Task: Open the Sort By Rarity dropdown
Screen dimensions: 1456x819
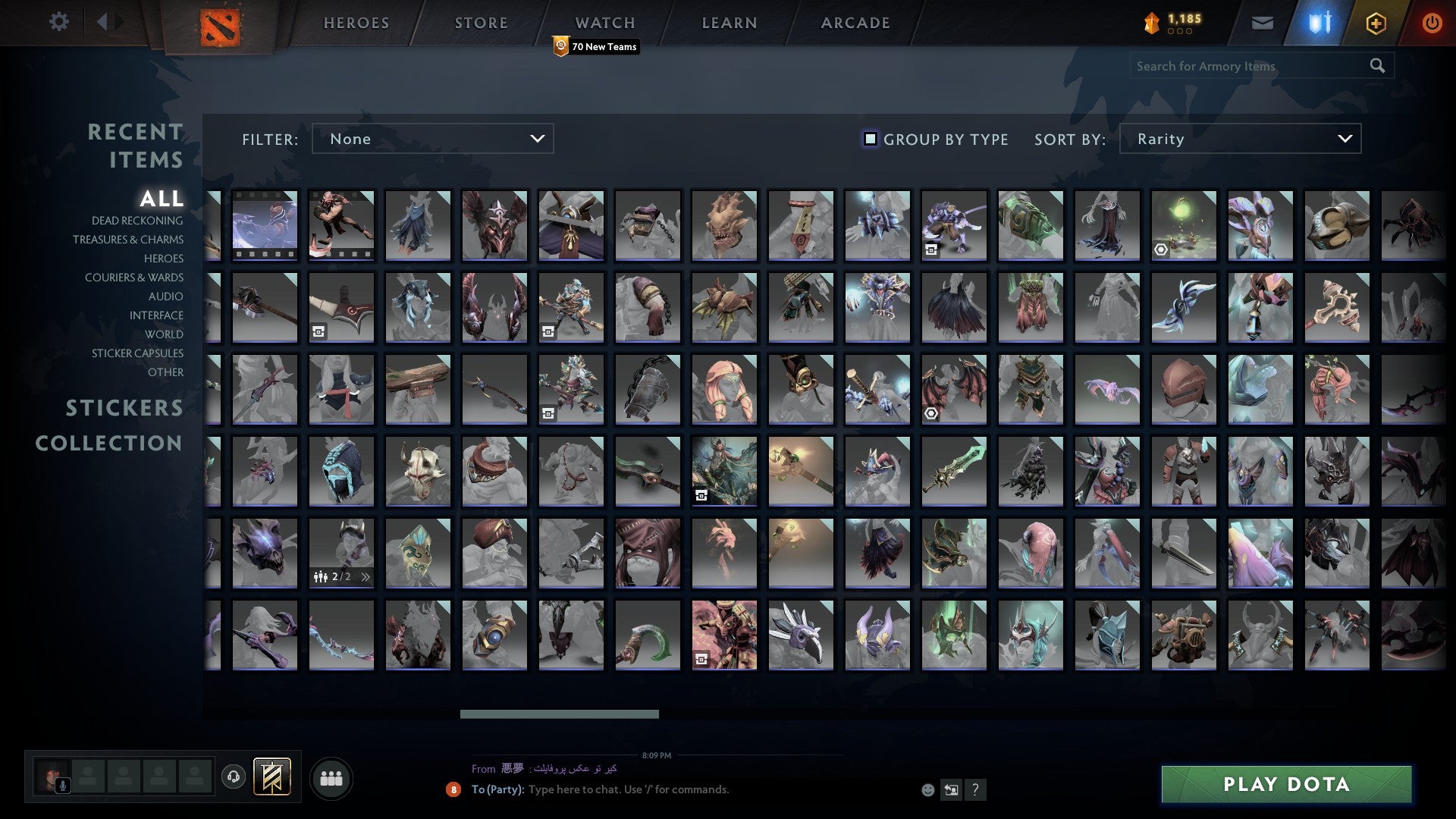Action: (x=1239, y=138)
